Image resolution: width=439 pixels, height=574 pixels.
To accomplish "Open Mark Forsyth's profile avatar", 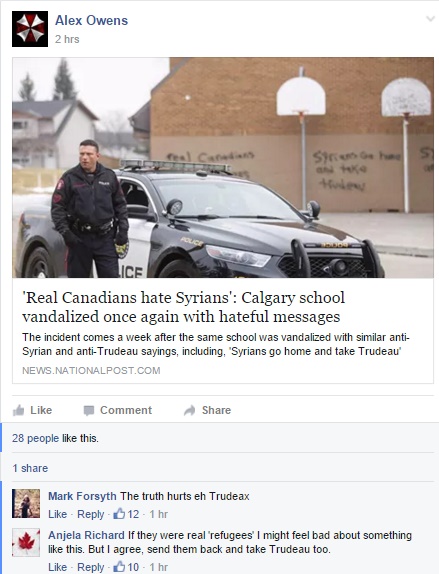I will tap(26, 503).
